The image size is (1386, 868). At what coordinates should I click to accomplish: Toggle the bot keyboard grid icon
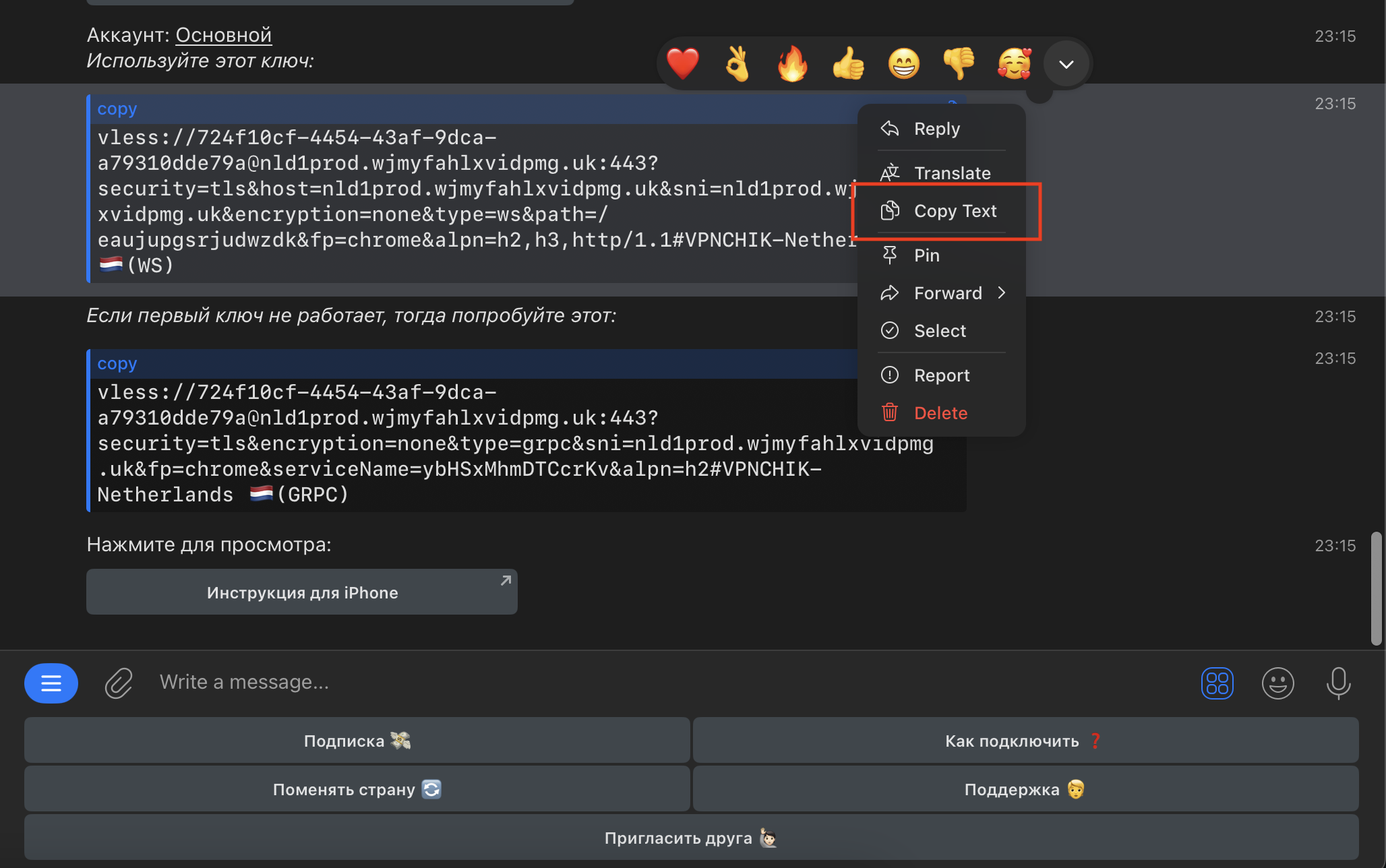pos(1217,683)
